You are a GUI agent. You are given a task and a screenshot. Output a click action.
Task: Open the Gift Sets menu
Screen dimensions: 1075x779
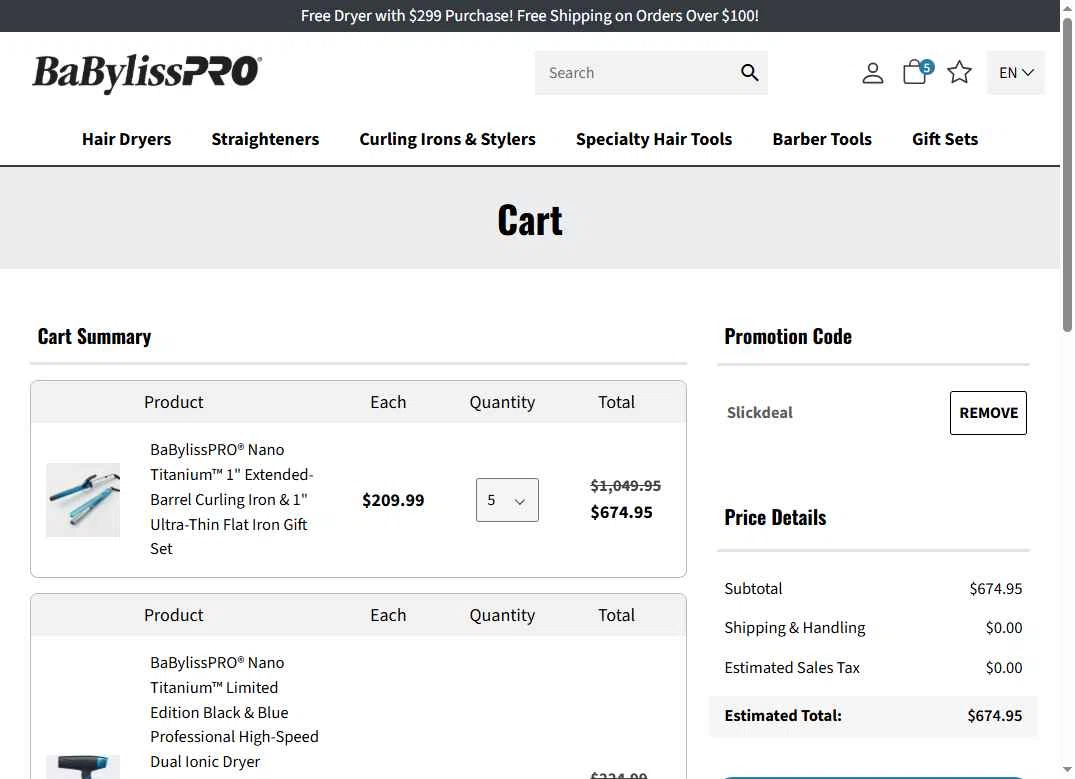[945, 139]
